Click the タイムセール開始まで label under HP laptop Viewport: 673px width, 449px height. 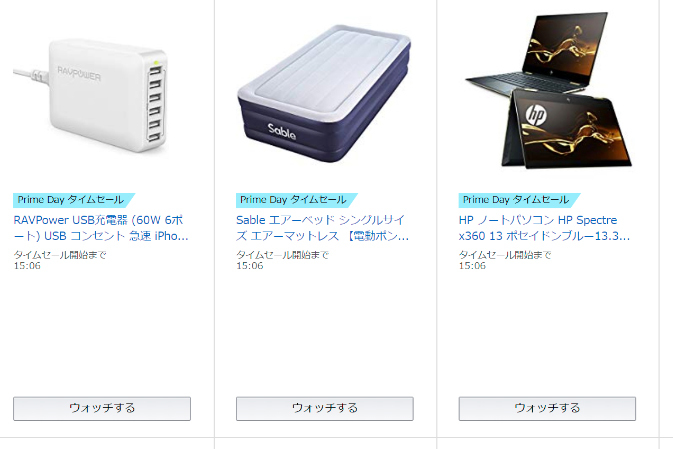[x=505, y=255]
